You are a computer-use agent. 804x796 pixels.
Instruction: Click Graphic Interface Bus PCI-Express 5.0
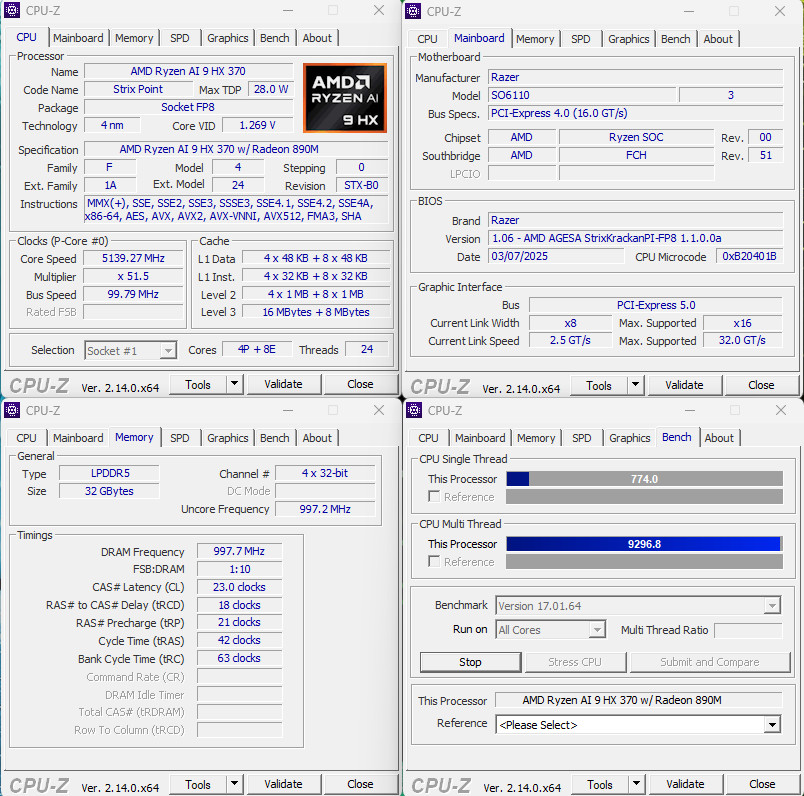pyautogui.click(x=656, y=305)
